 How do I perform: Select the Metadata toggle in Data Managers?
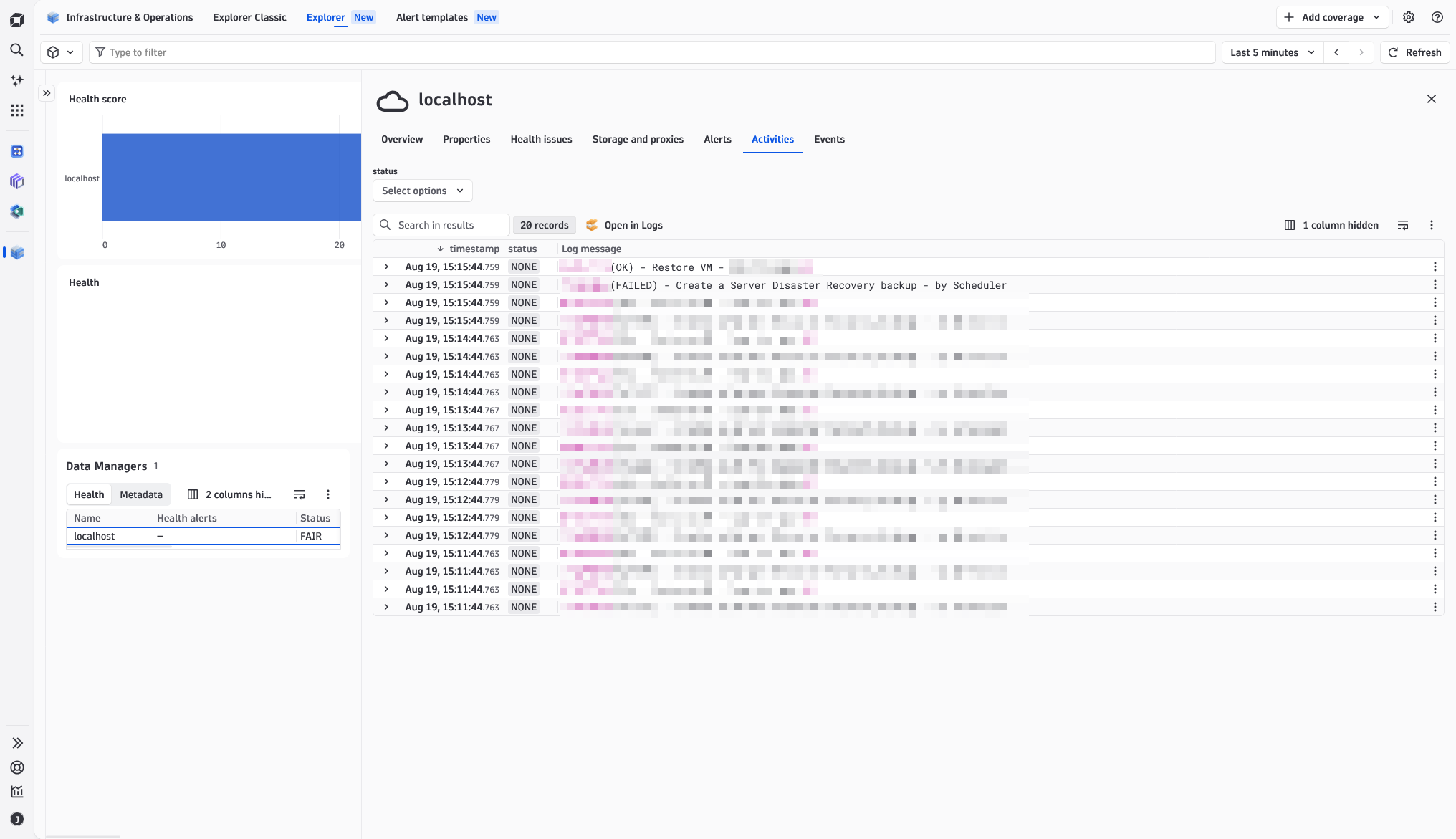(141, 494)
